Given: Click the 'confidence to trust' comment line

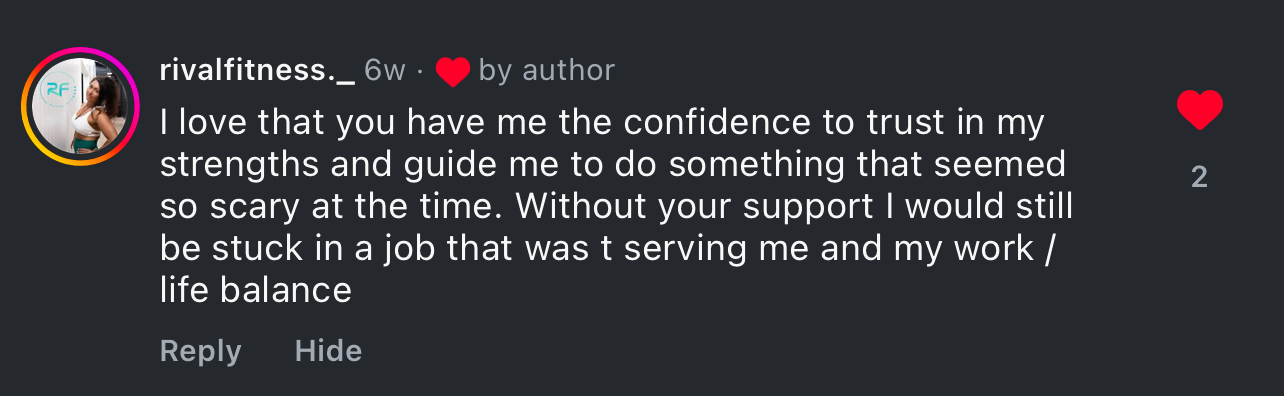Looking at the screenshot, I should [602, 123].
